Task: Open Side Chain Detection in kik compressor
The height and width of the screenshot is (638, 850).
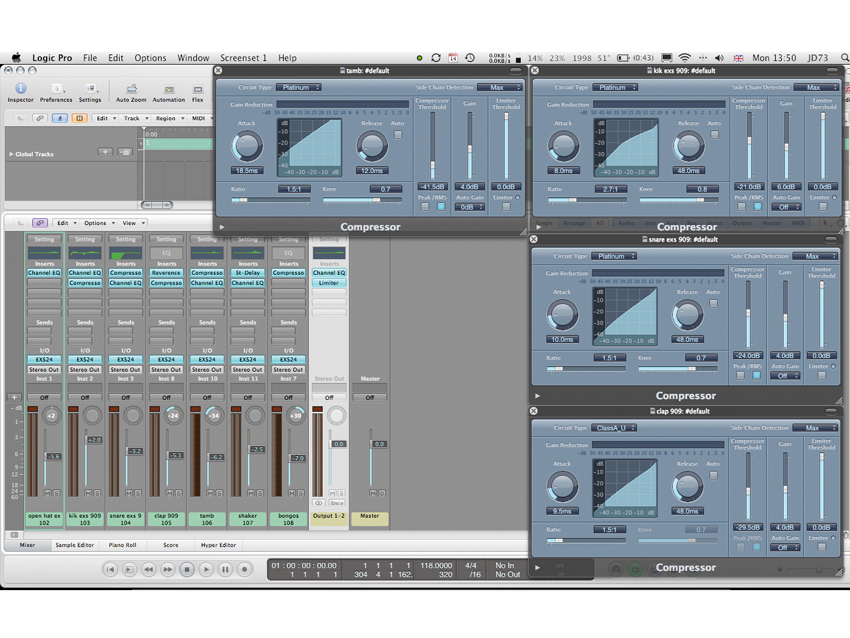Action: point(816,87)
